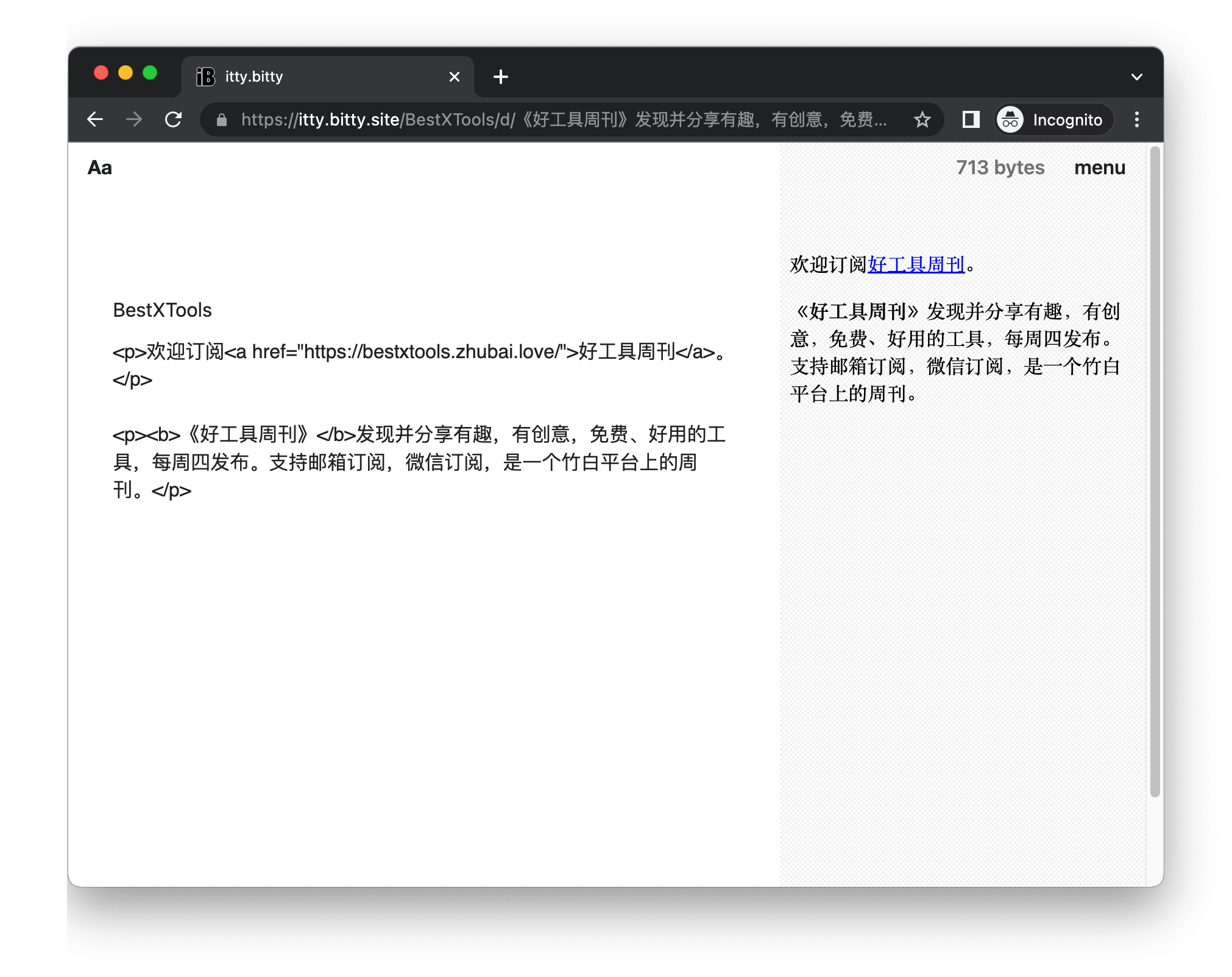Click the forward navigation arrow
The height and width of the screenshot is (977, 1232).
pyautogui.click(x=134, y=119)
